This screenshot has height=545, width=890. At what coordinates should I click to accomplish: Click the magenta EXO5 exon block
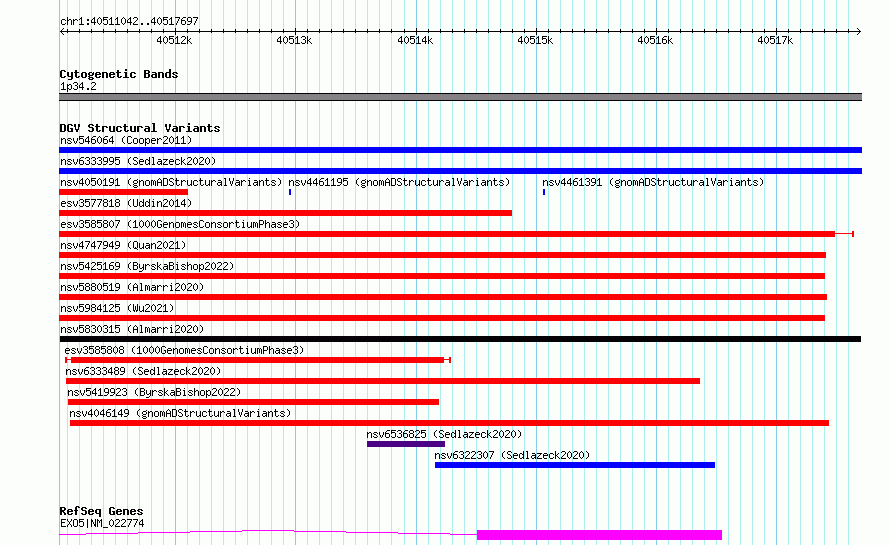point(599,535)
